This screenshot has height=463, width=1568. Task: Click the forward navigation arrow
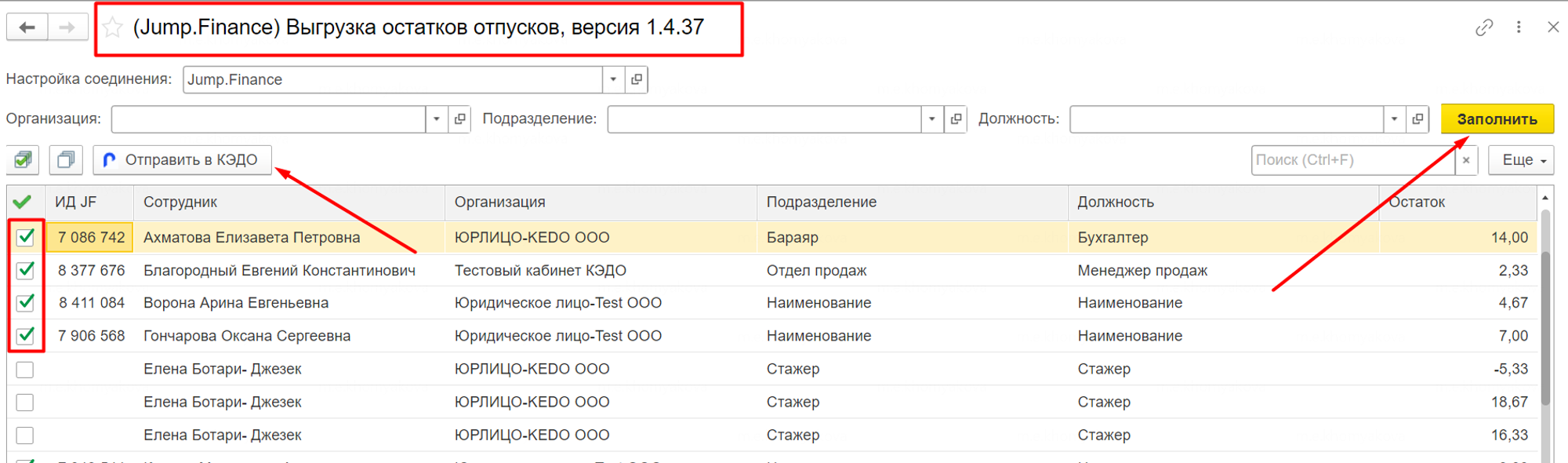pyautogui.click(x=67, y=27)
